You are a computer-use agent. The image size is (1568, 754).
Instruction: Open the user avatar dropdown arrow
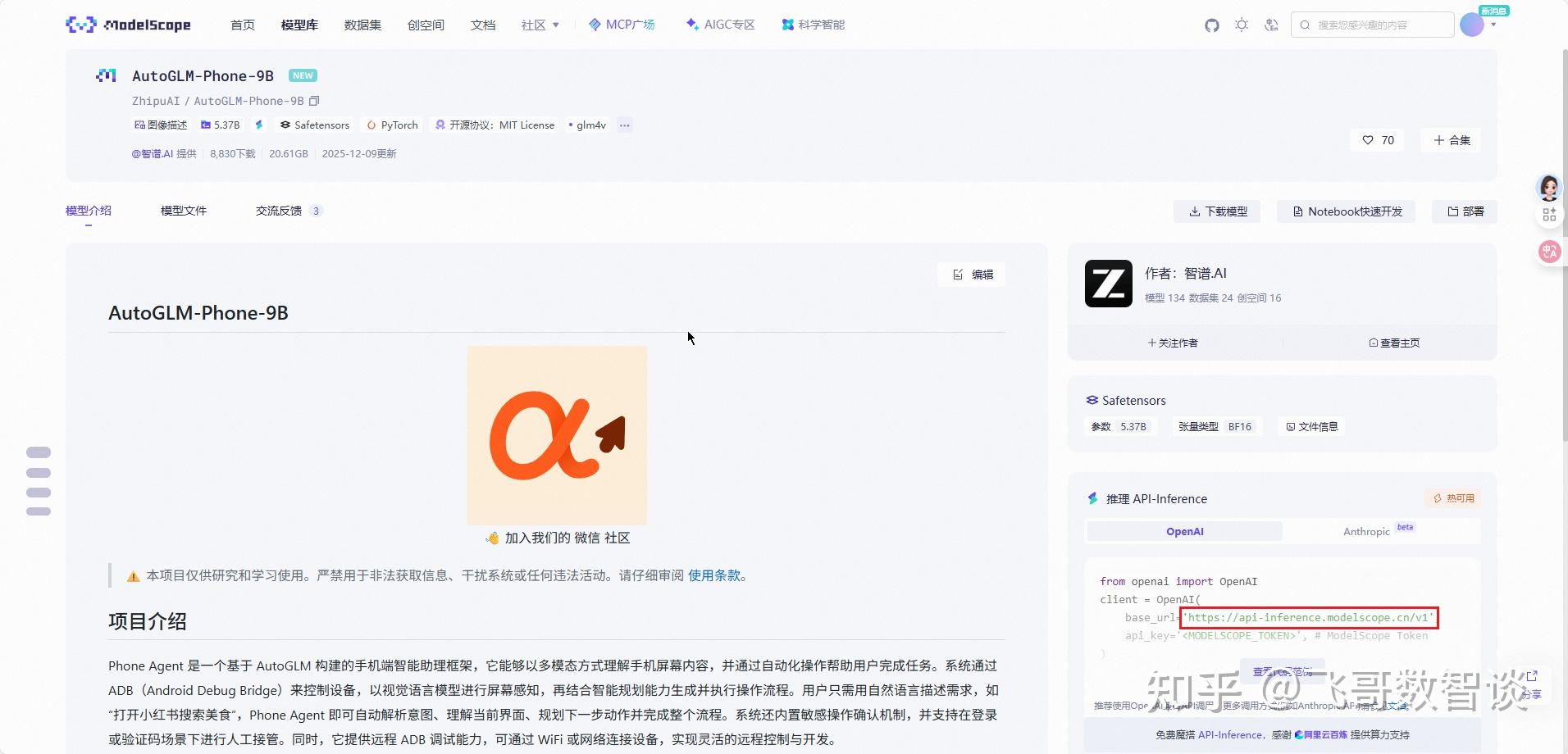pyautogui.click(x=1493, y=25)
